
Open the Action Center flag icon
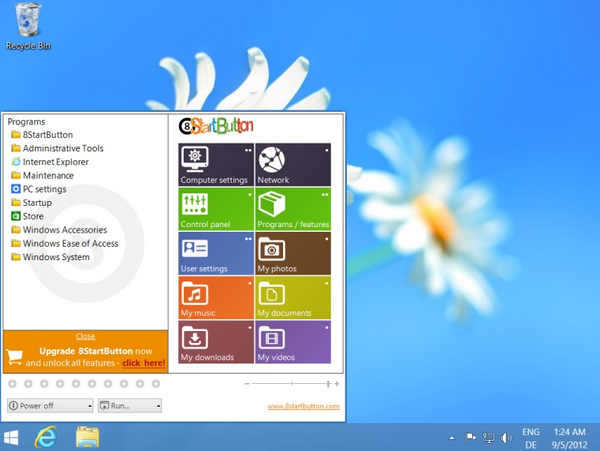point(470,438)
